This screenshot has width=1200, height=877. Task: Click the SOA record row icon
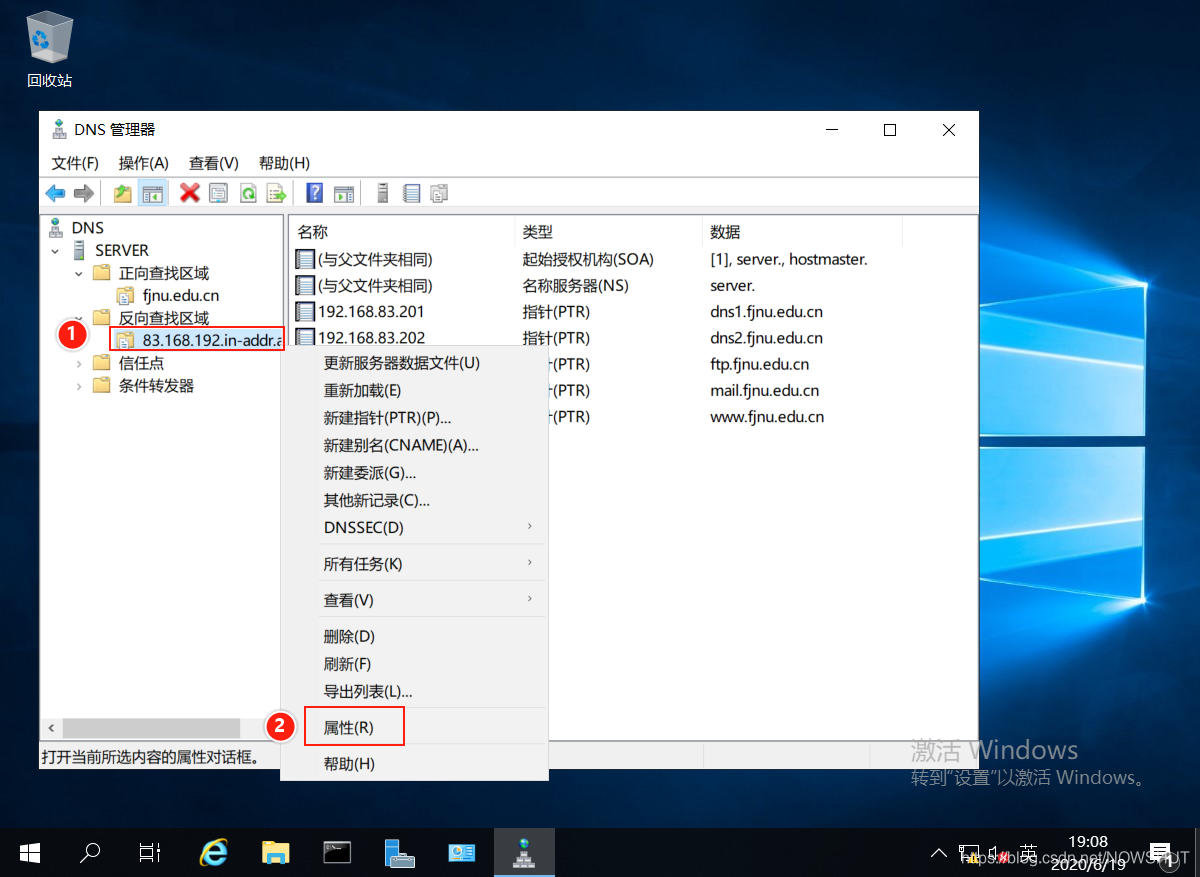click(306, 259)
